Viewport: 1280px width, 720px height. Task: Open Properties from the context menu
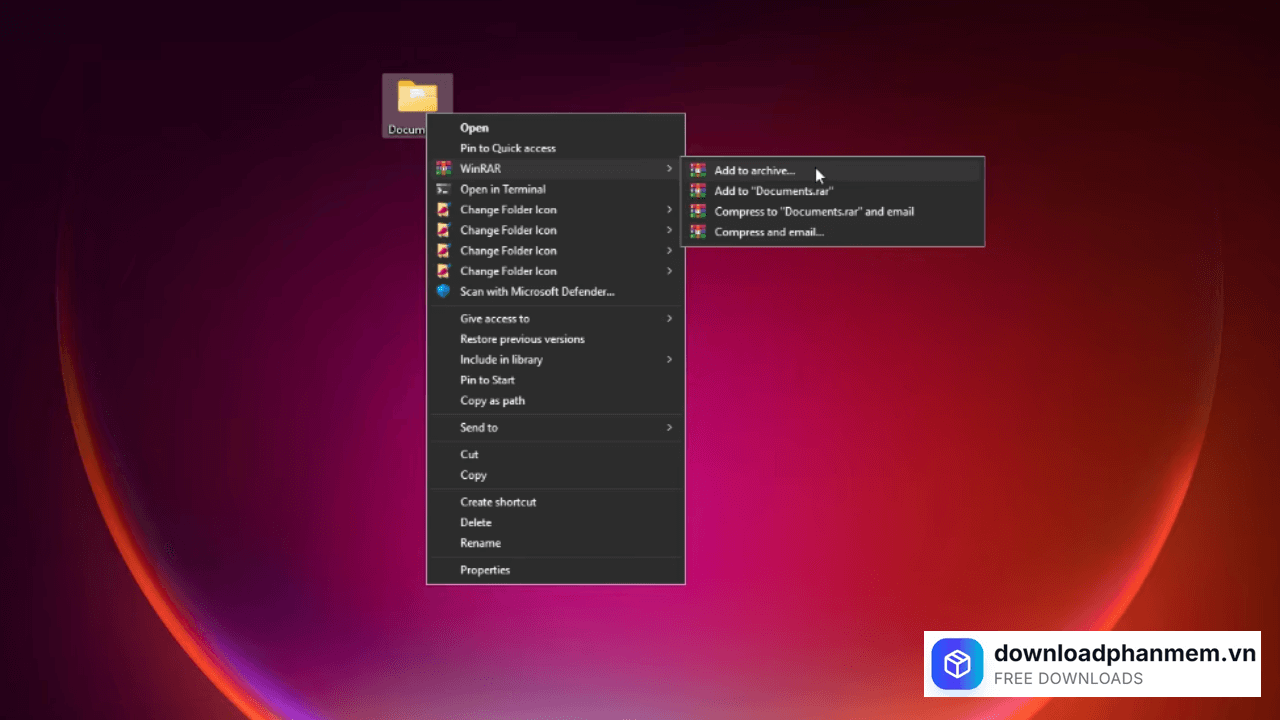pyautogui.click(x=485, y=570)
